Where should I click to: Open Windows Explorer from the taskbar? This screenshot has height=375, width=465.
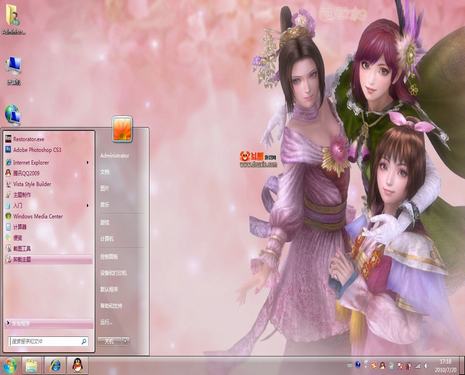[x=32, y=366]
